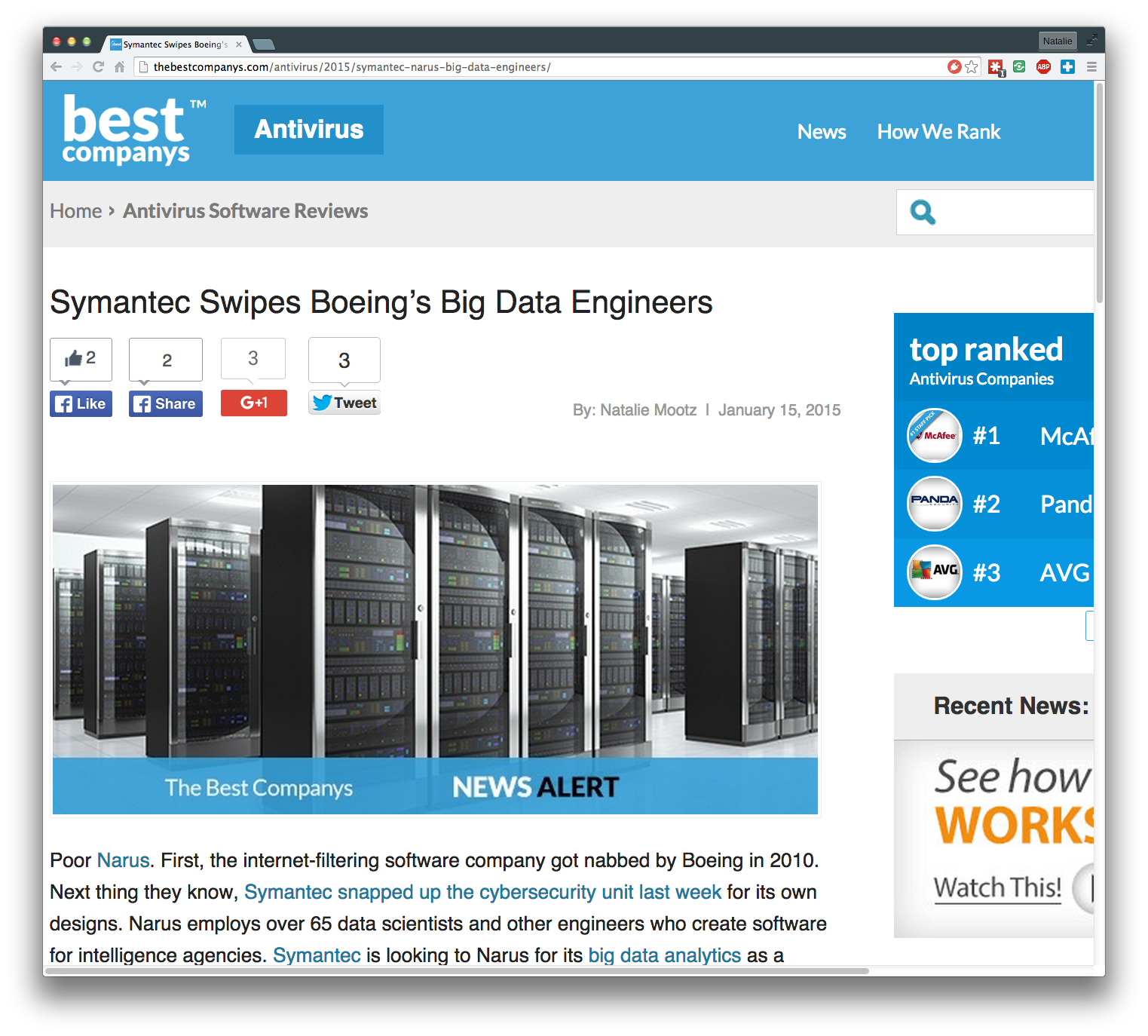Click inside the site search field
This screenshot has height=1036, width=1148.
[x=995, y=213]
